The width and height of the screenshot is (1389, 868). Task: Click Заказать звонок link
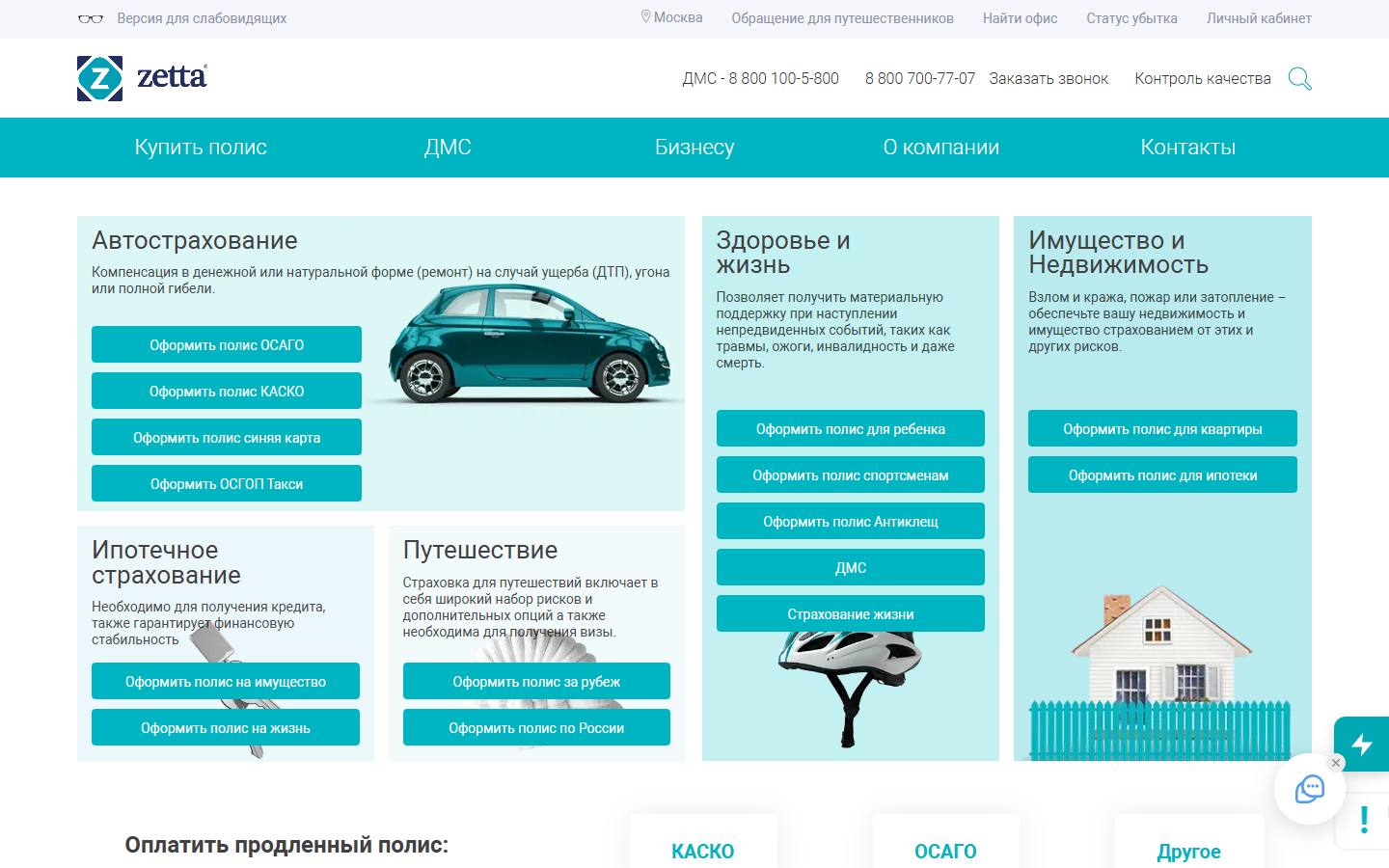coord(1049,79)
